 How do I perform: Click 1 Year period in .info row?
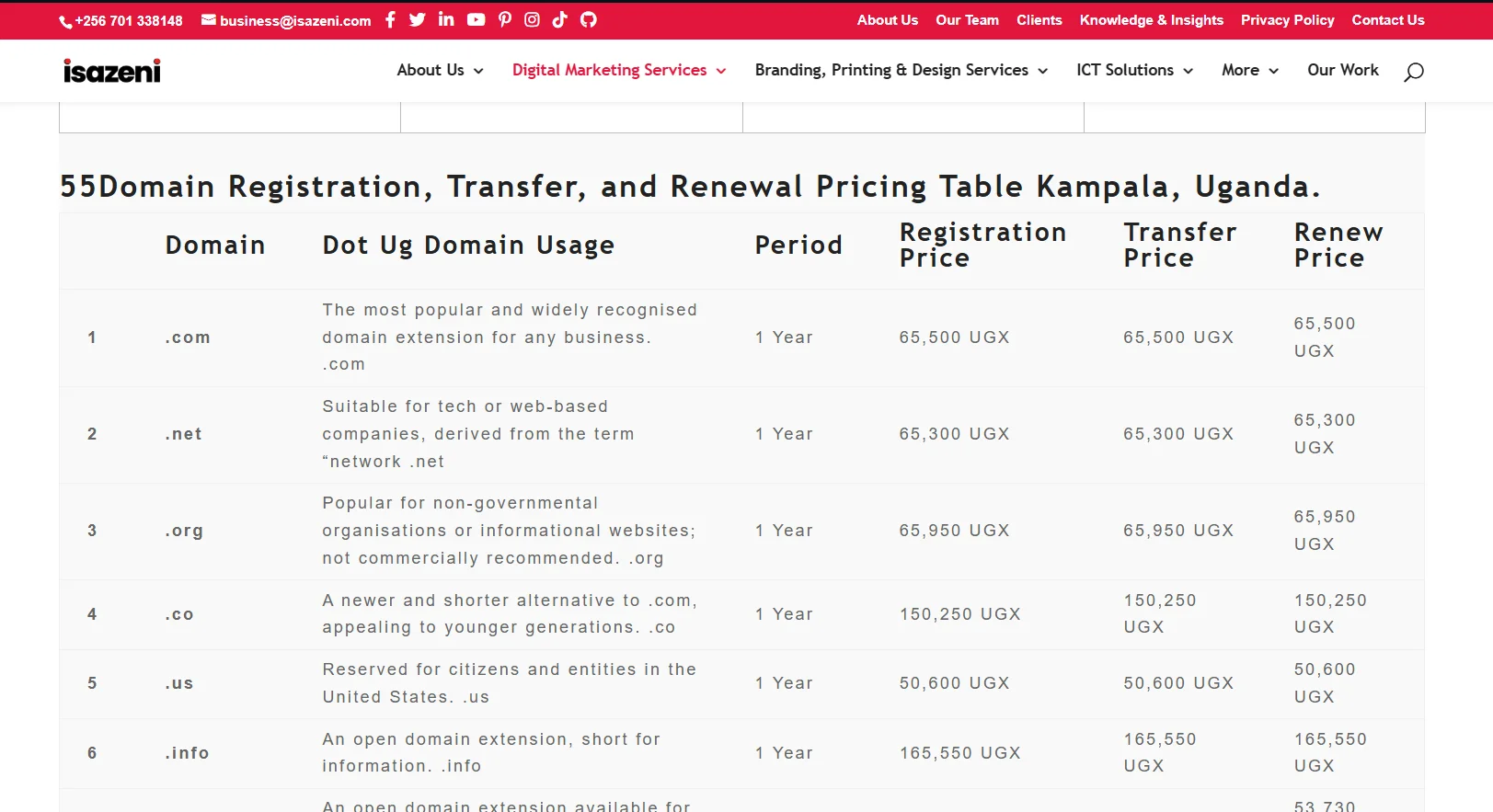(784, 753)
